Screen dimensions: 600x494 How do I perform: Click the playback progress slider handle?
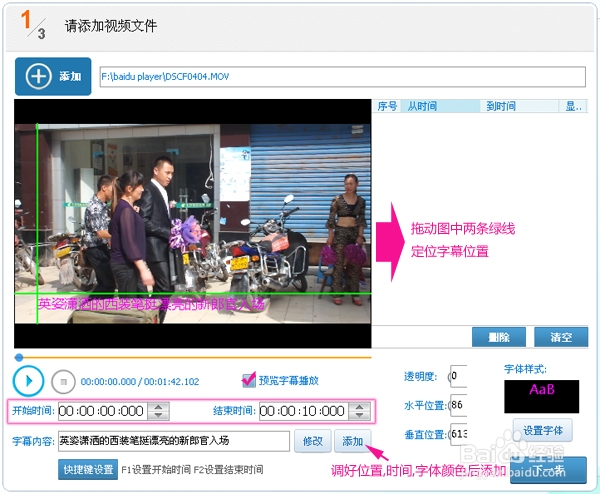coord(19,357)
